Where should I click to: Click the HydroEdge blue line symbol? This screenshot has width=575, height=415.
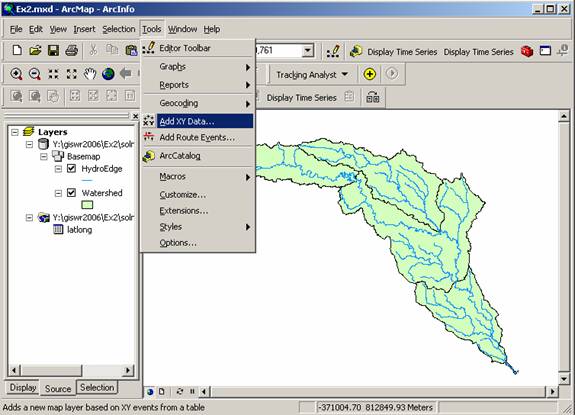tap(87, 181)
